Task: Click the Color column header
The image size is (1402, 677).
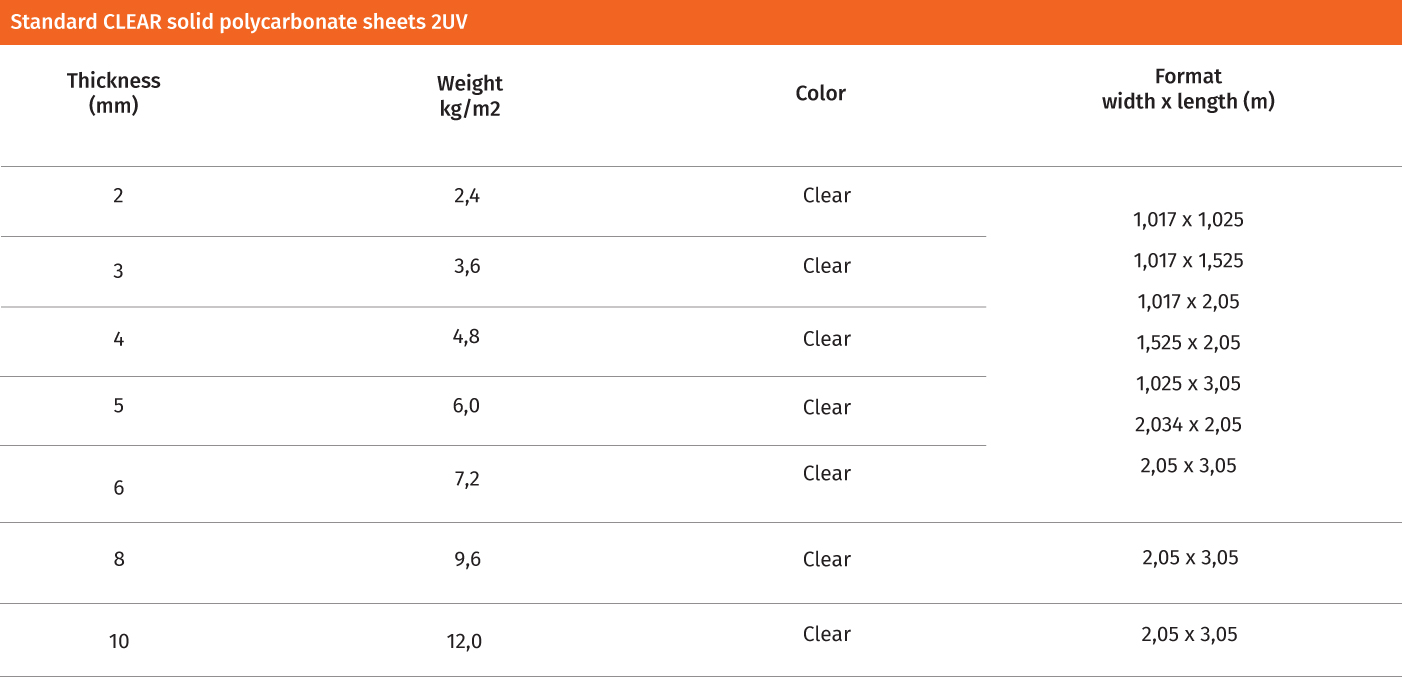Action: [x=821, y=94]
